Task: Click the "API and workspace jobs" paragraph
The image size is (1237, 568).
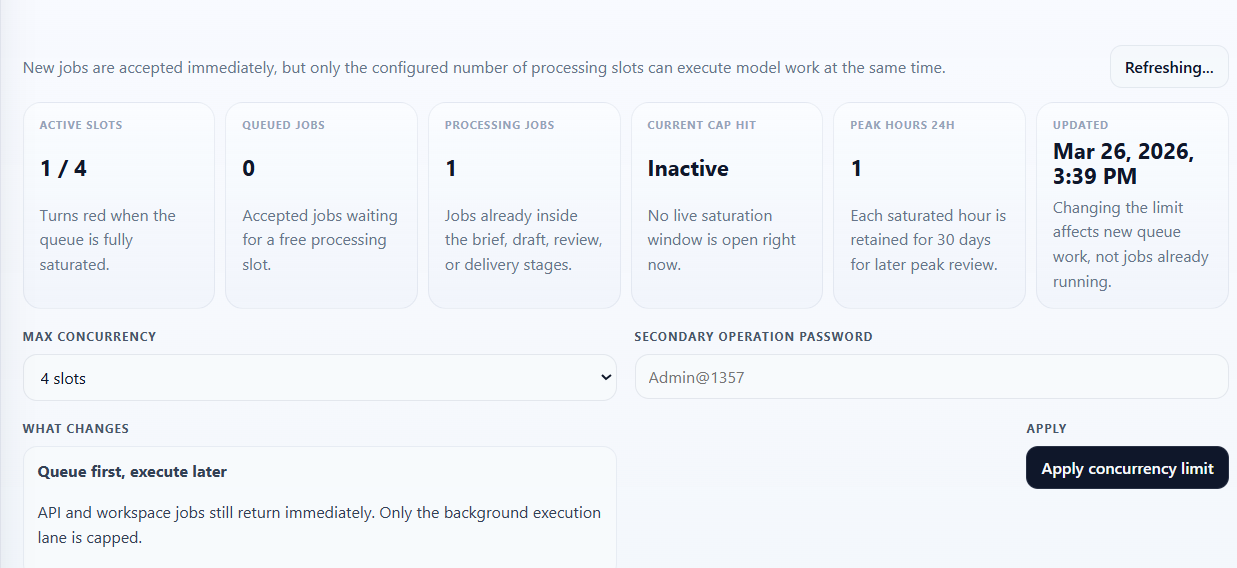Action: (x=319, y=525)
